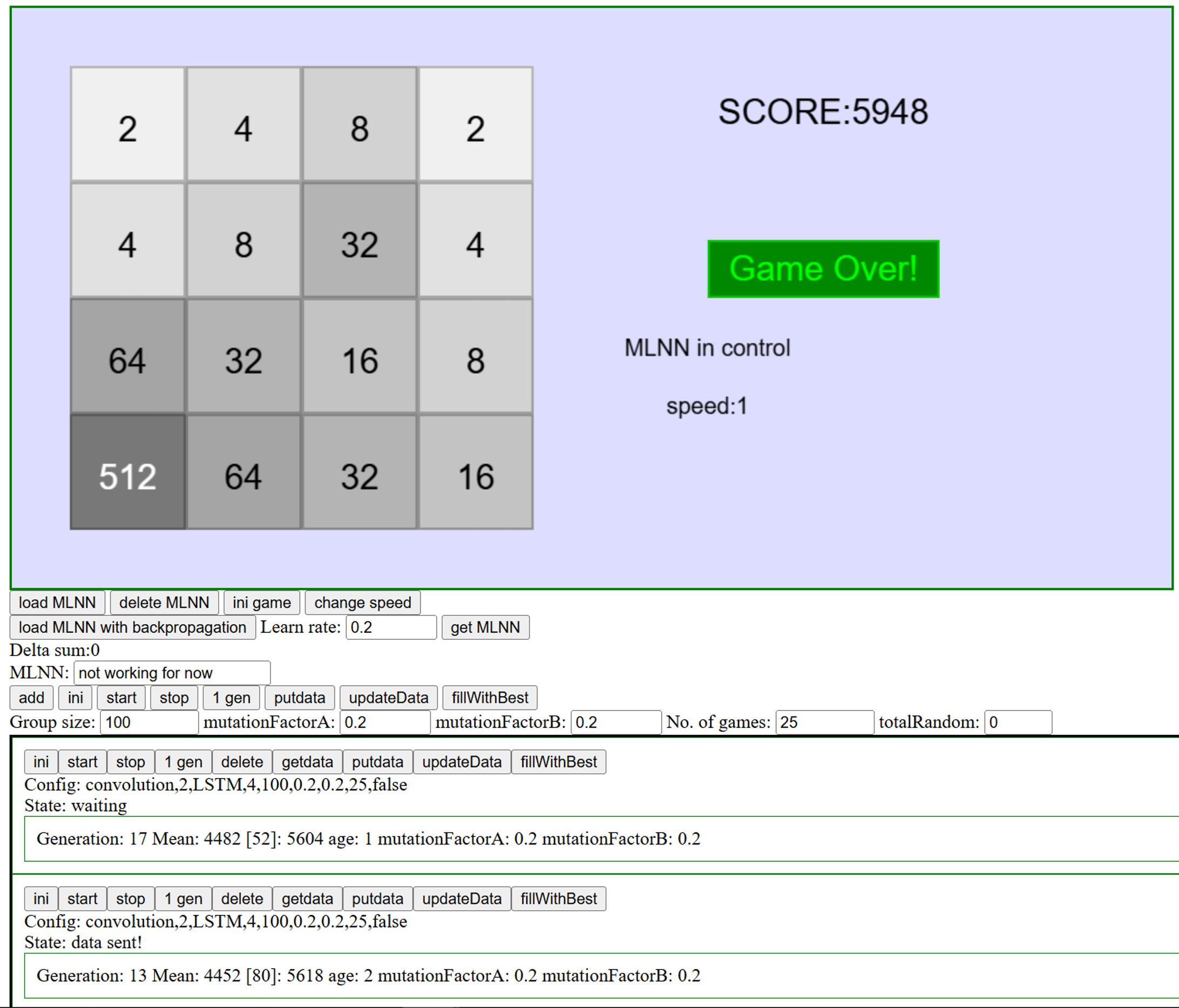This screenshot has height=1008, width=1179.
Task: Click the green Game Over banner
Action: point(823,269)
